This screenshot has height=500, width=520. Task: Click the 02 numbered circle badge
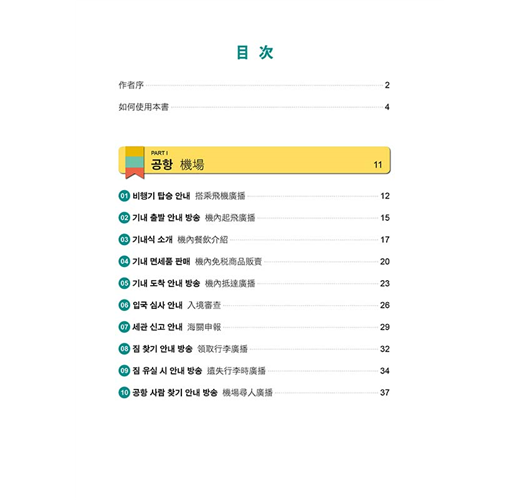click(124, 218)
